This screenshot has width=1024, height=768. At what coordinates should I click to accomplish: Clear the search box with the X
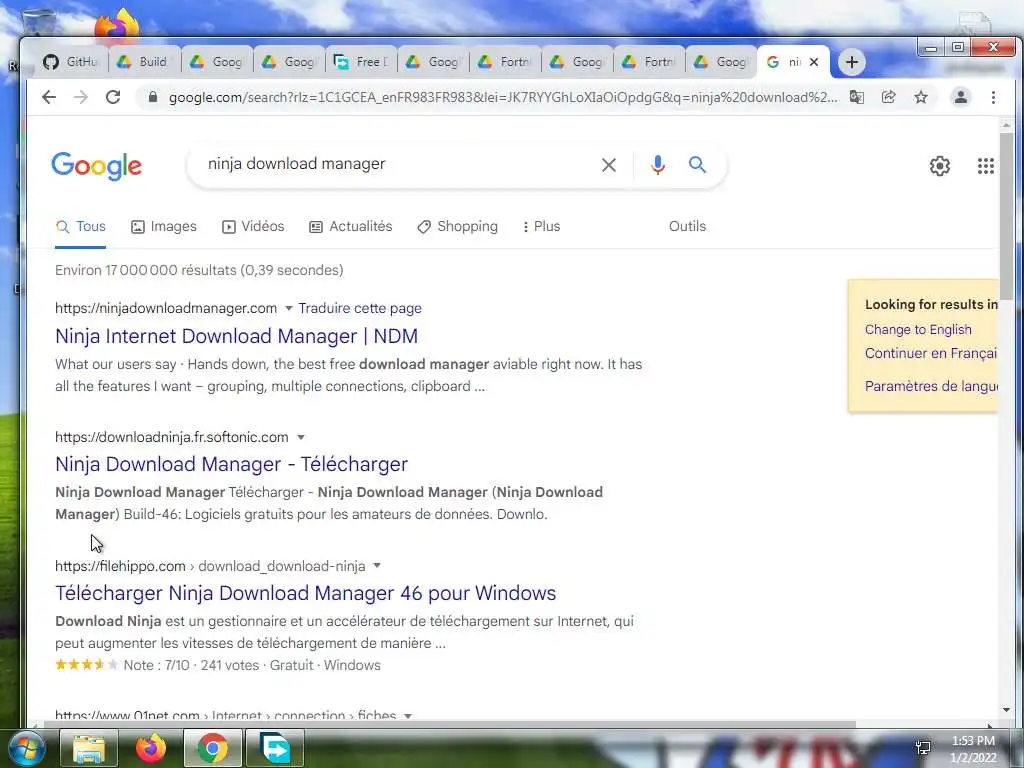[x=609, y=165]
